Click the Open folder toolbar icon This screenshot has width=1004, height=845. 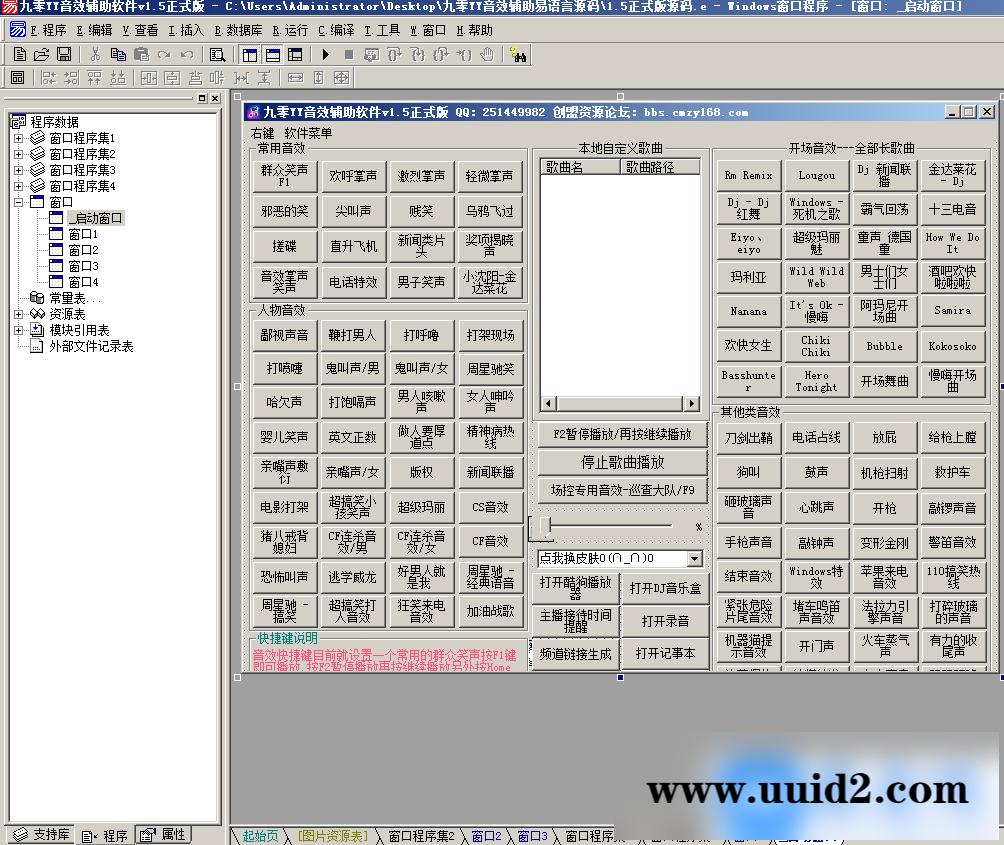point(41,54)
